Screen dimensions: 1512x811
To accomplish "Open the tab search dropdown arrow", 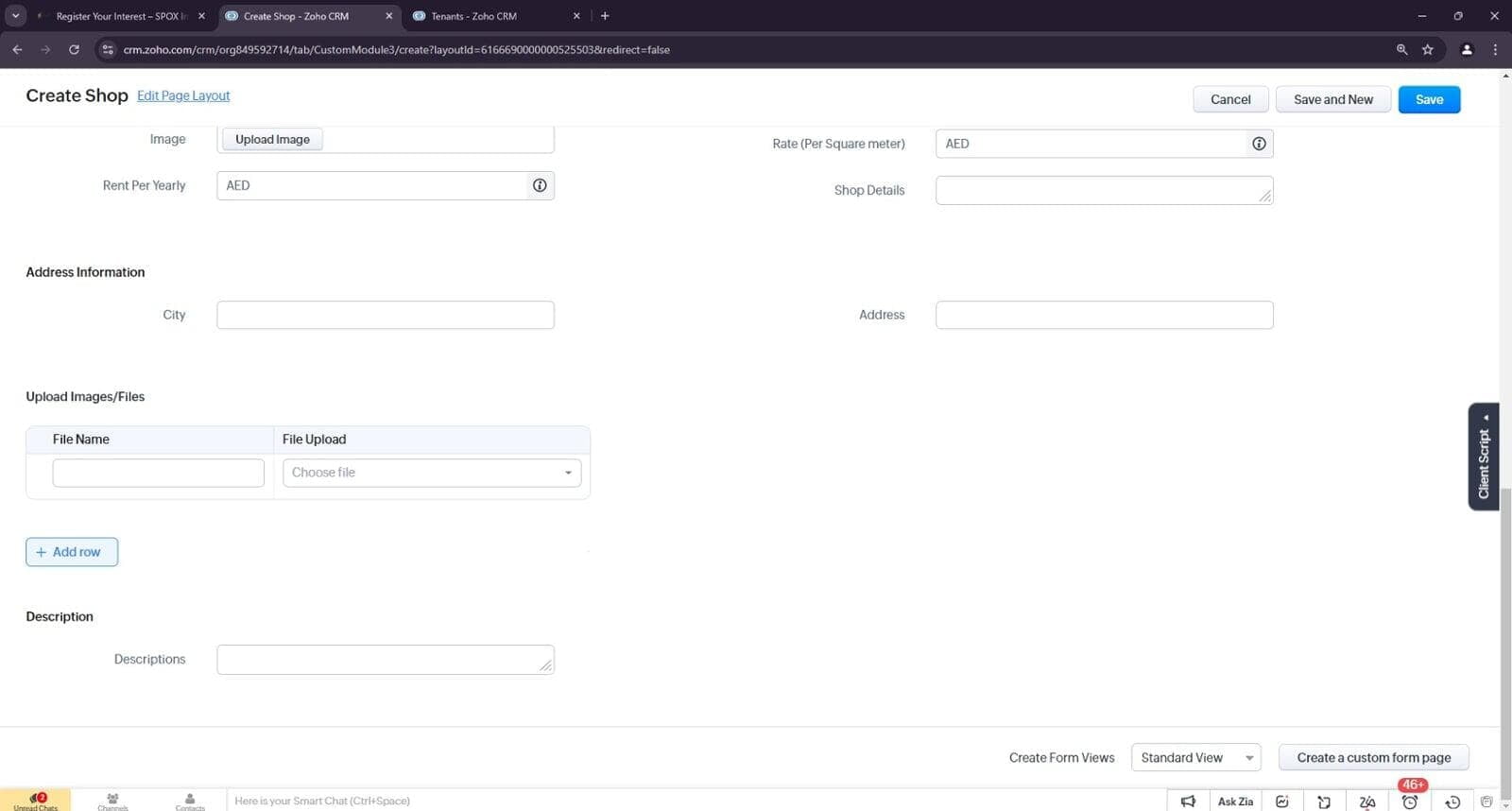I will [16, 16].
